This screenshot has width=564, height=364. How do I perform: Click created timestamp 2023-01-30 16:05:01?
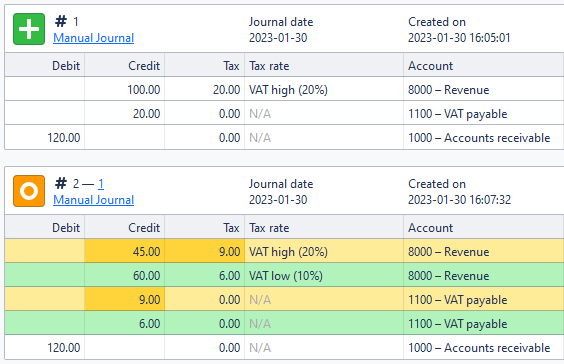point(459,38)
